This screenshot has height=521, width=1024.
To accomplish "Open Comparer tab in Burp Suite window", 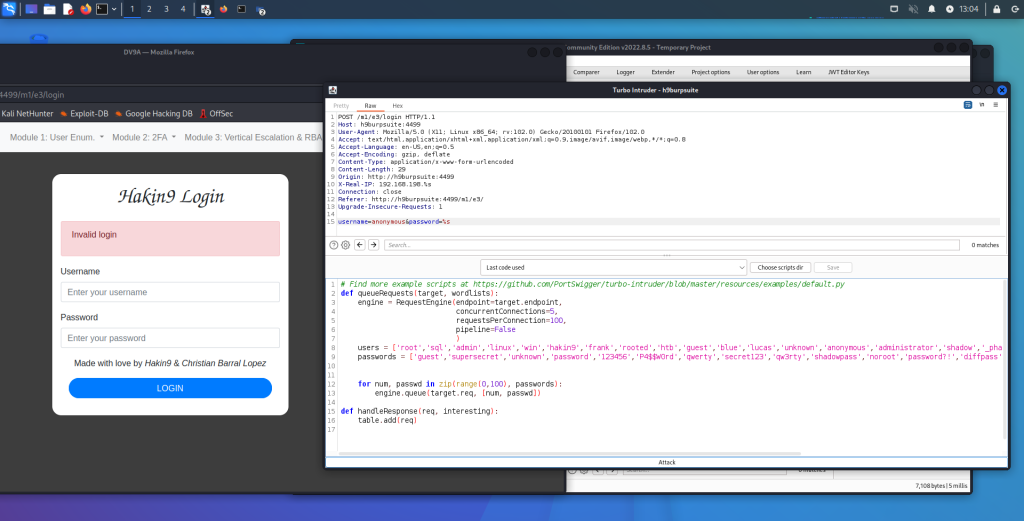I will point(586,72).
